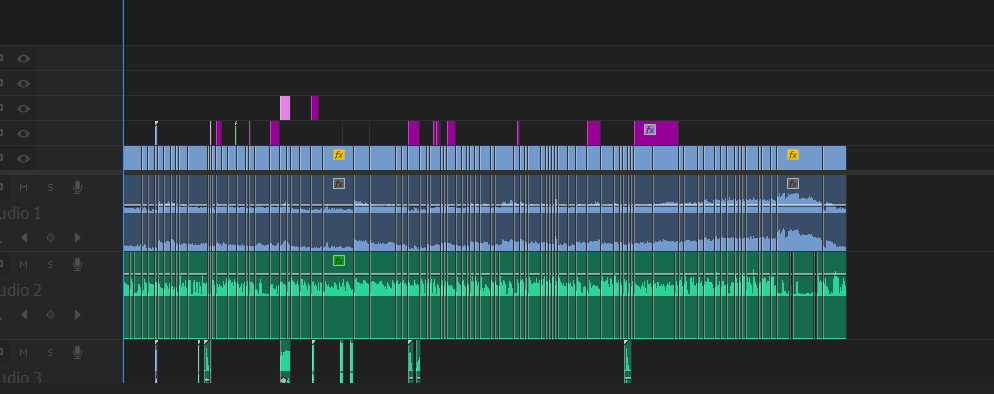This screenshot has height=394, width=994.
Task: Hide the video track containing the pink clip
Action: [x=23, y=108]
